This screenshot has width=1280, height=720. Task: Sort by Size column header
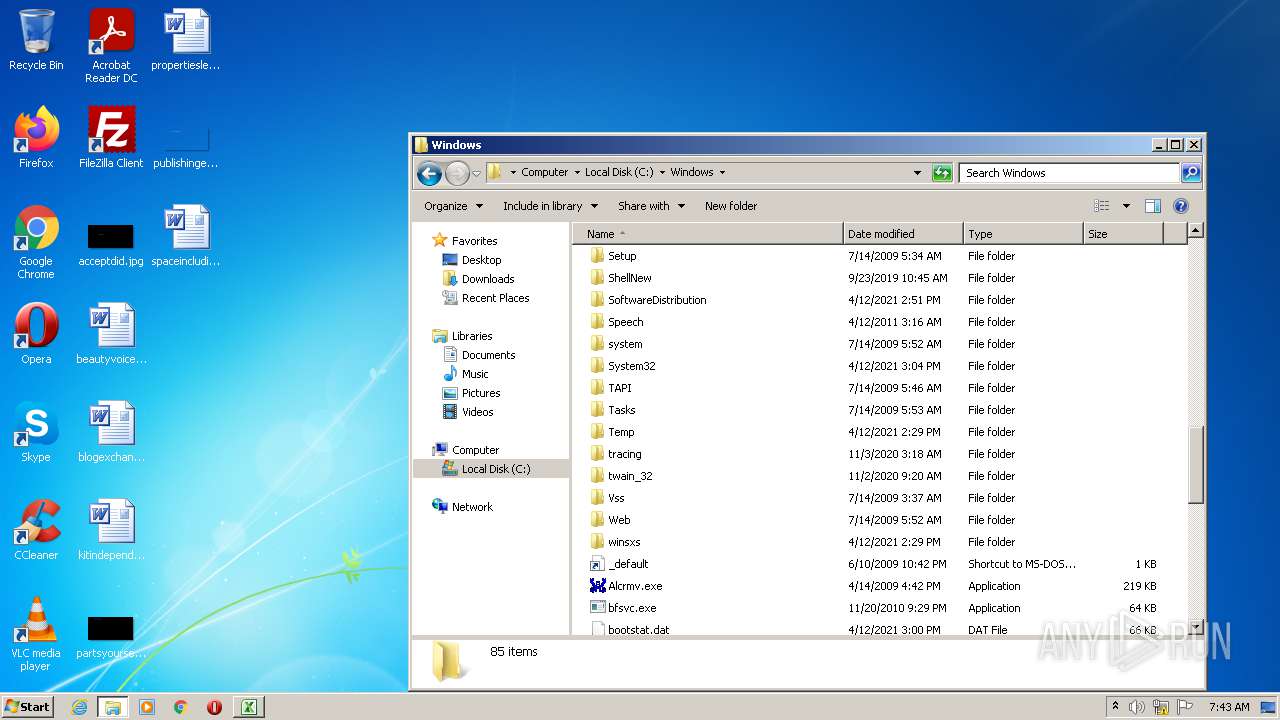[x=1123, y=234]
